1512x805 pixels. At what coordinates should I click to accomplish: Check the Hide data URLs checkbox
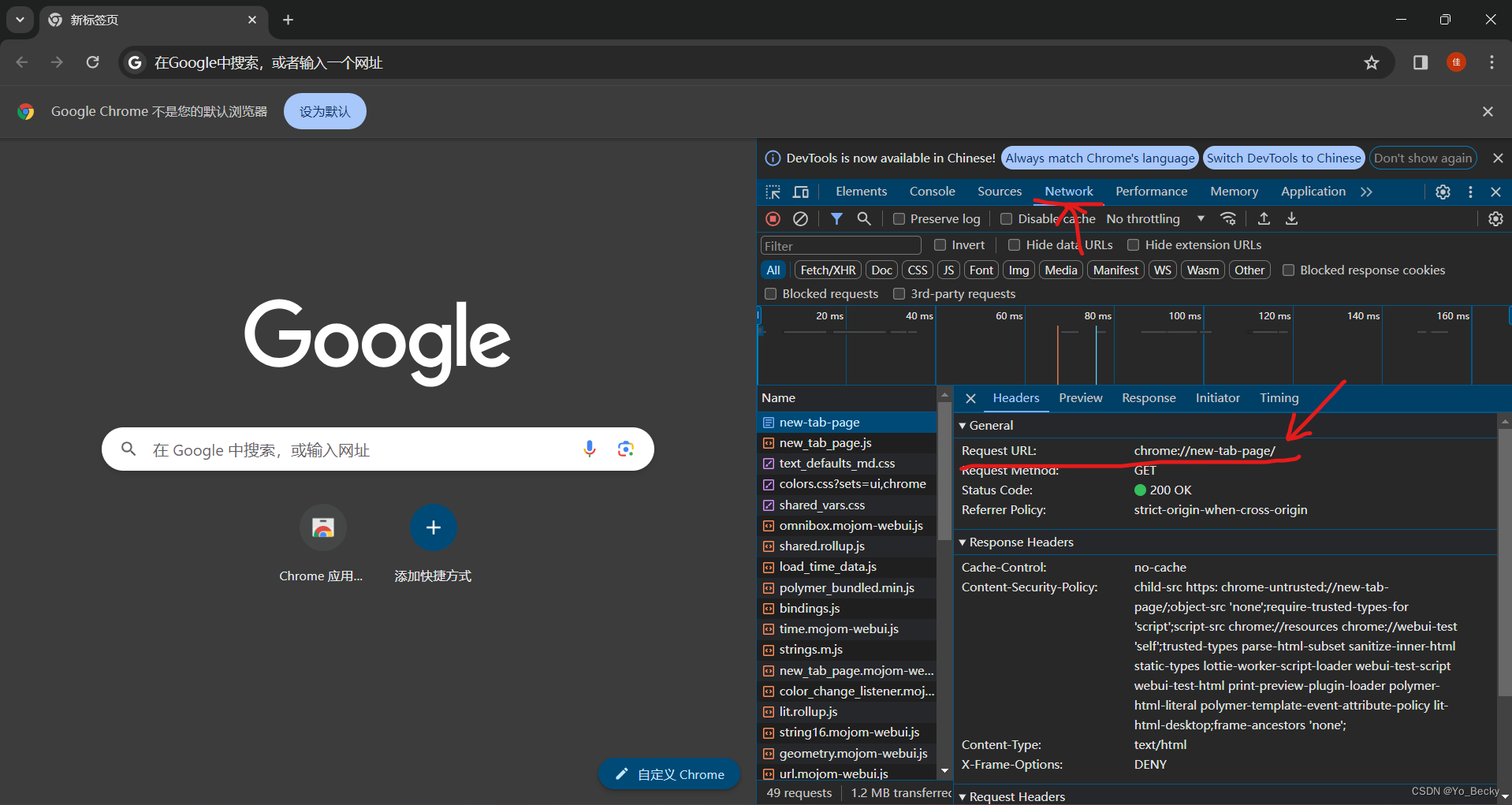[x=1014, y=245]
